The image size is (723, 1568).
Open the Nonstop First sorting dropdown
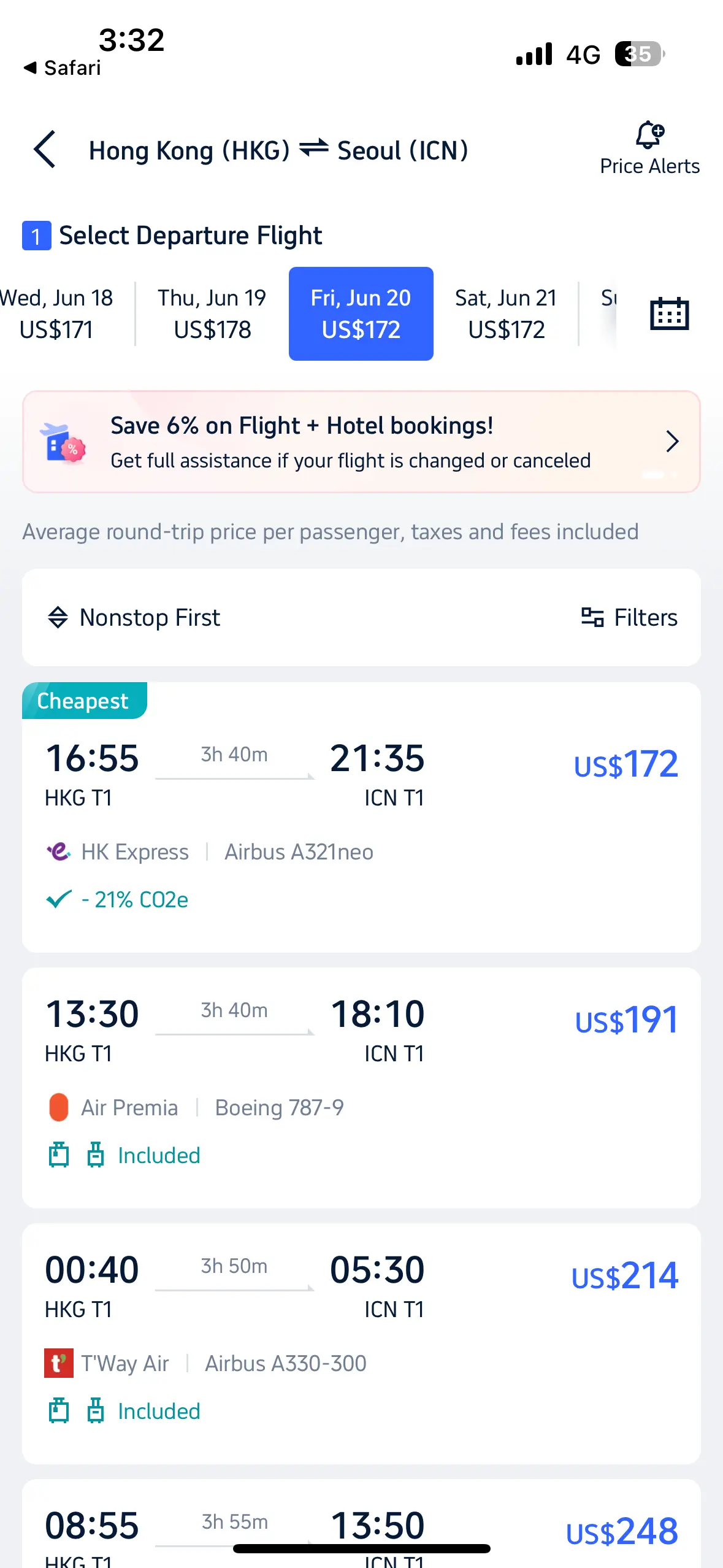pyautogui.click(x=134, y=617)
